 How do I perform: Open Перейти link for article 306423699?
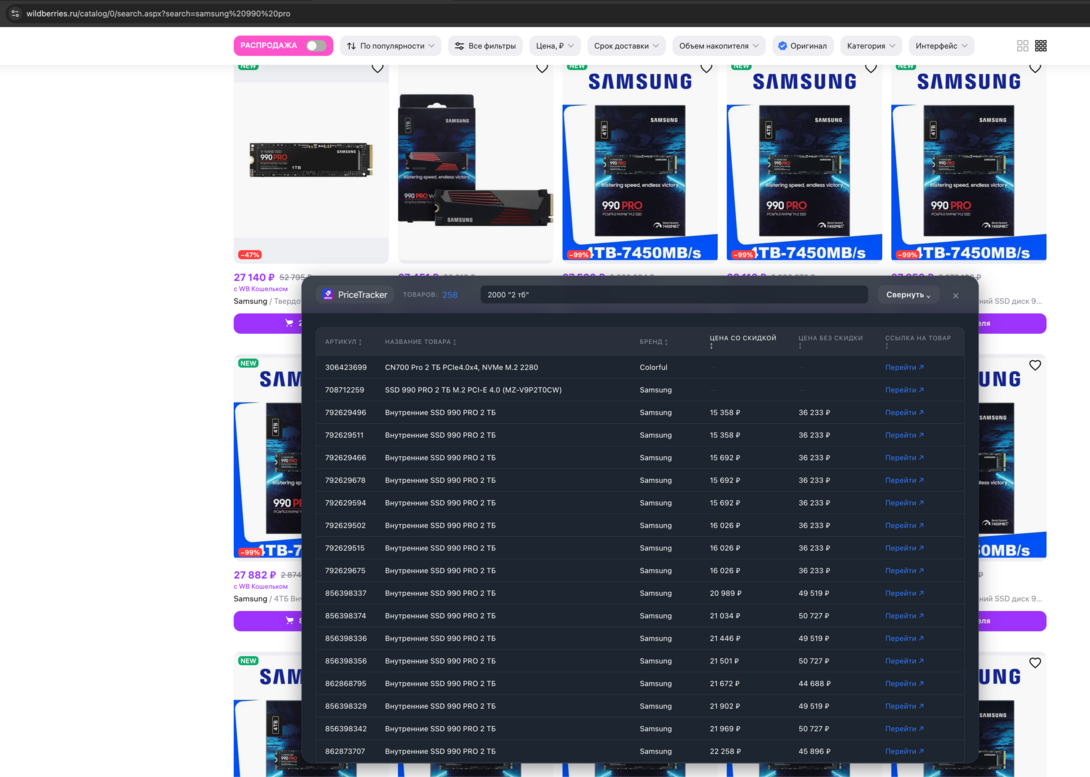click(904, 368)
